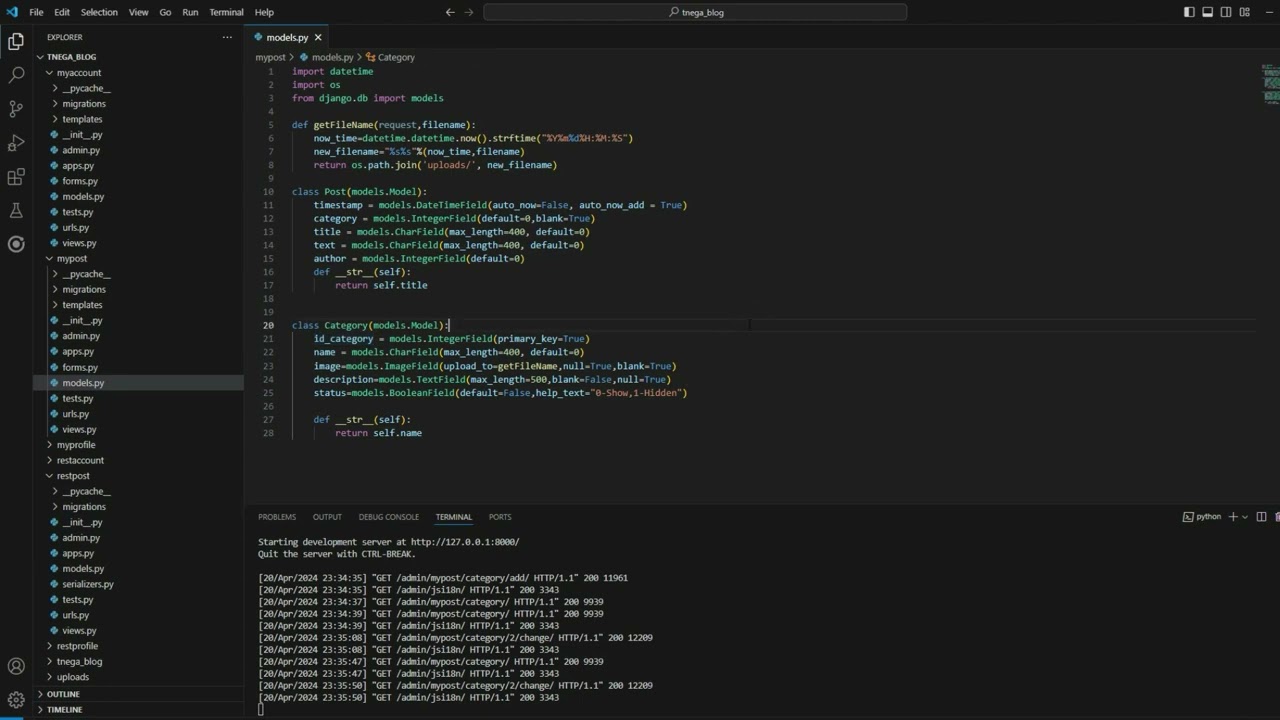Toggle the bottom panel layout icon

point(1207,12)
